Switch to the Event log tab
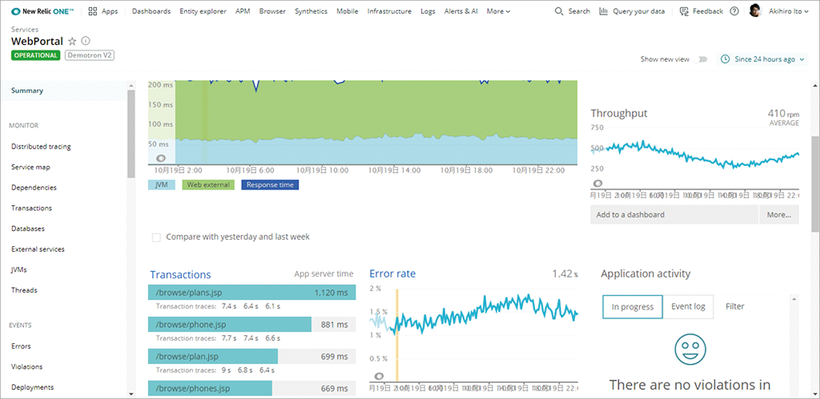The height and width of the screenshot is (399, 820). [x=688, y=306]
